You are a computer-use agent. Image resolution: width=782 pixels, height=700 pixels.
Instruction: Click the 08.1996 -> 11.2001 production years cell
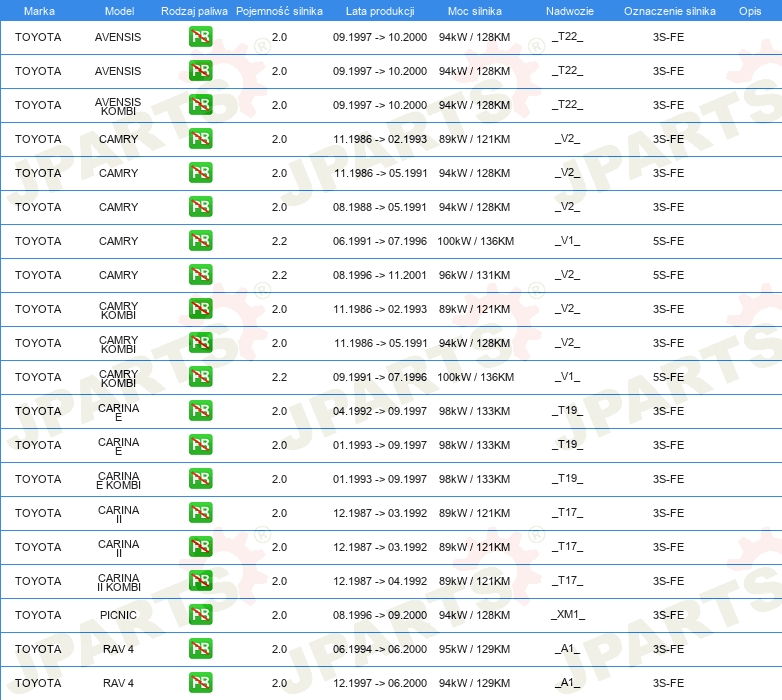(x=380, y=275)
